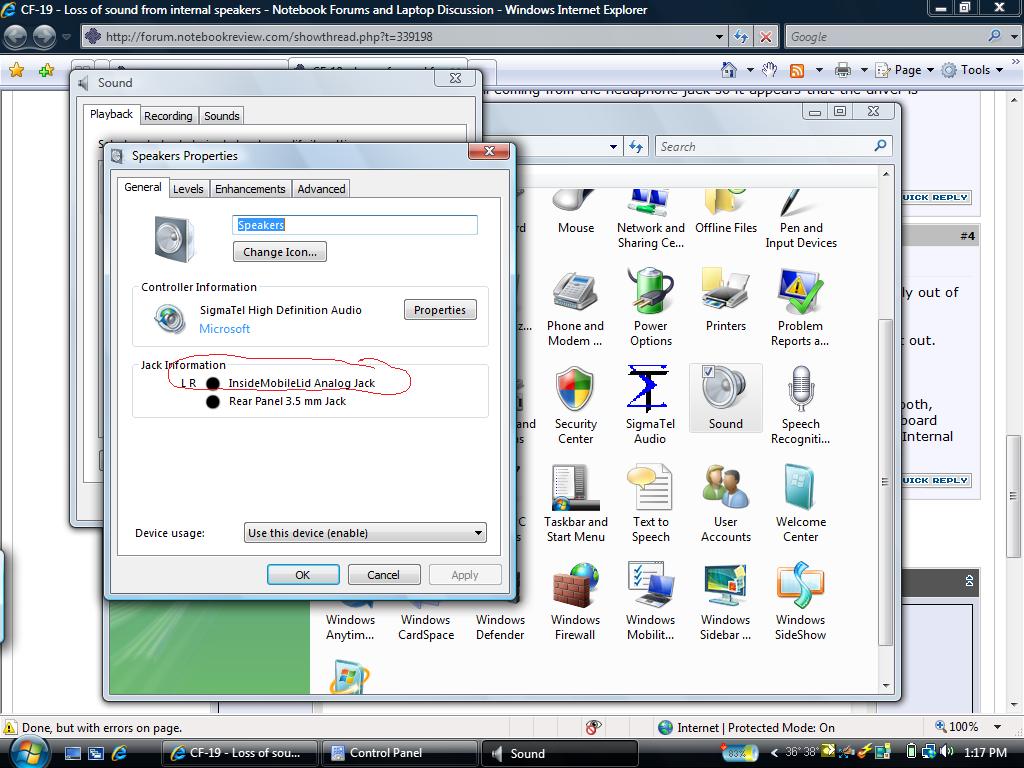Select the Playback tab in Sound window
1024x768 pixels.
point(111,114)
